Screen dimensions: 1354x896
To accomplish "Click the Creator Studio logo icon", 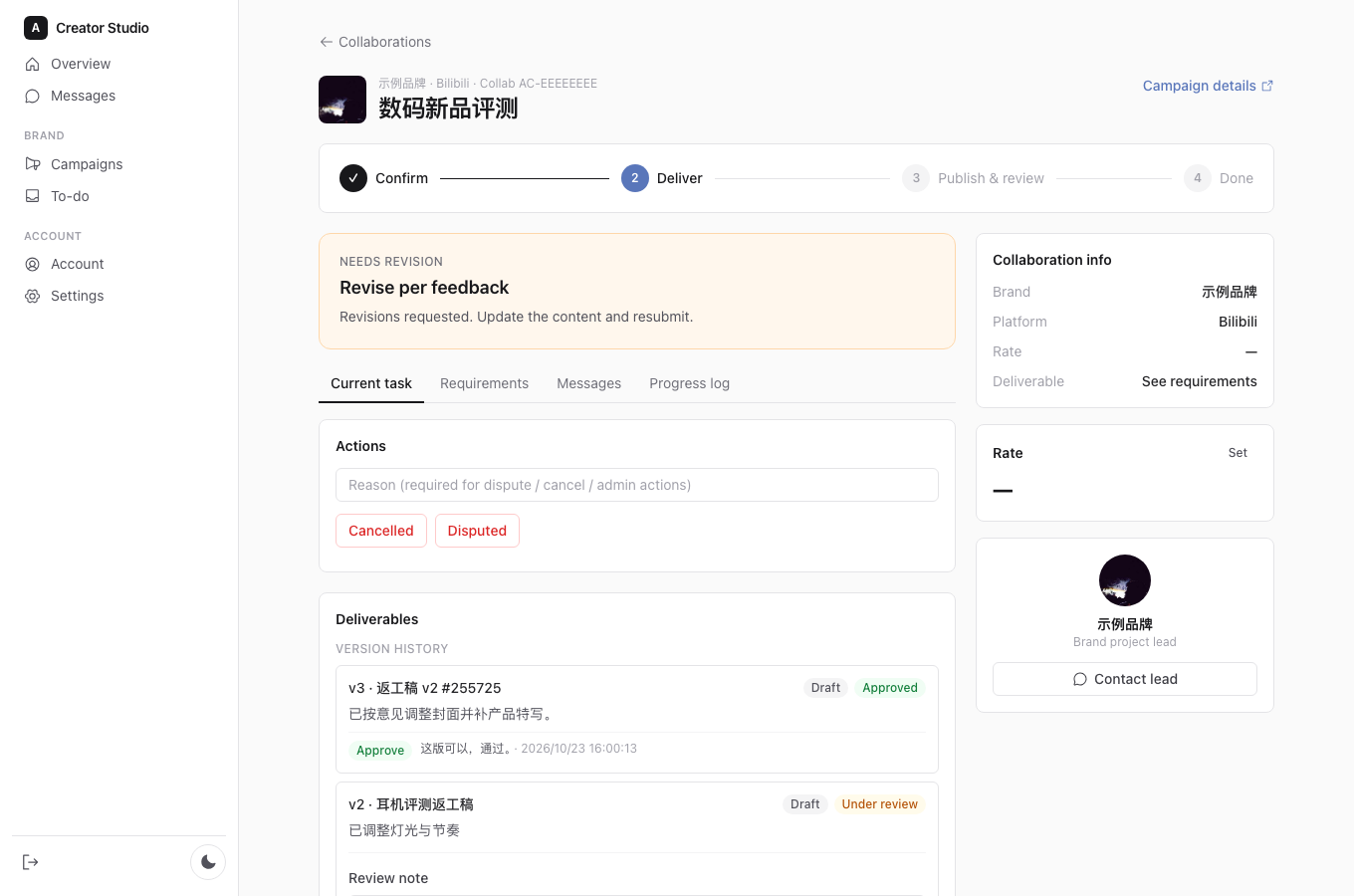I will [x=36, y=28].
